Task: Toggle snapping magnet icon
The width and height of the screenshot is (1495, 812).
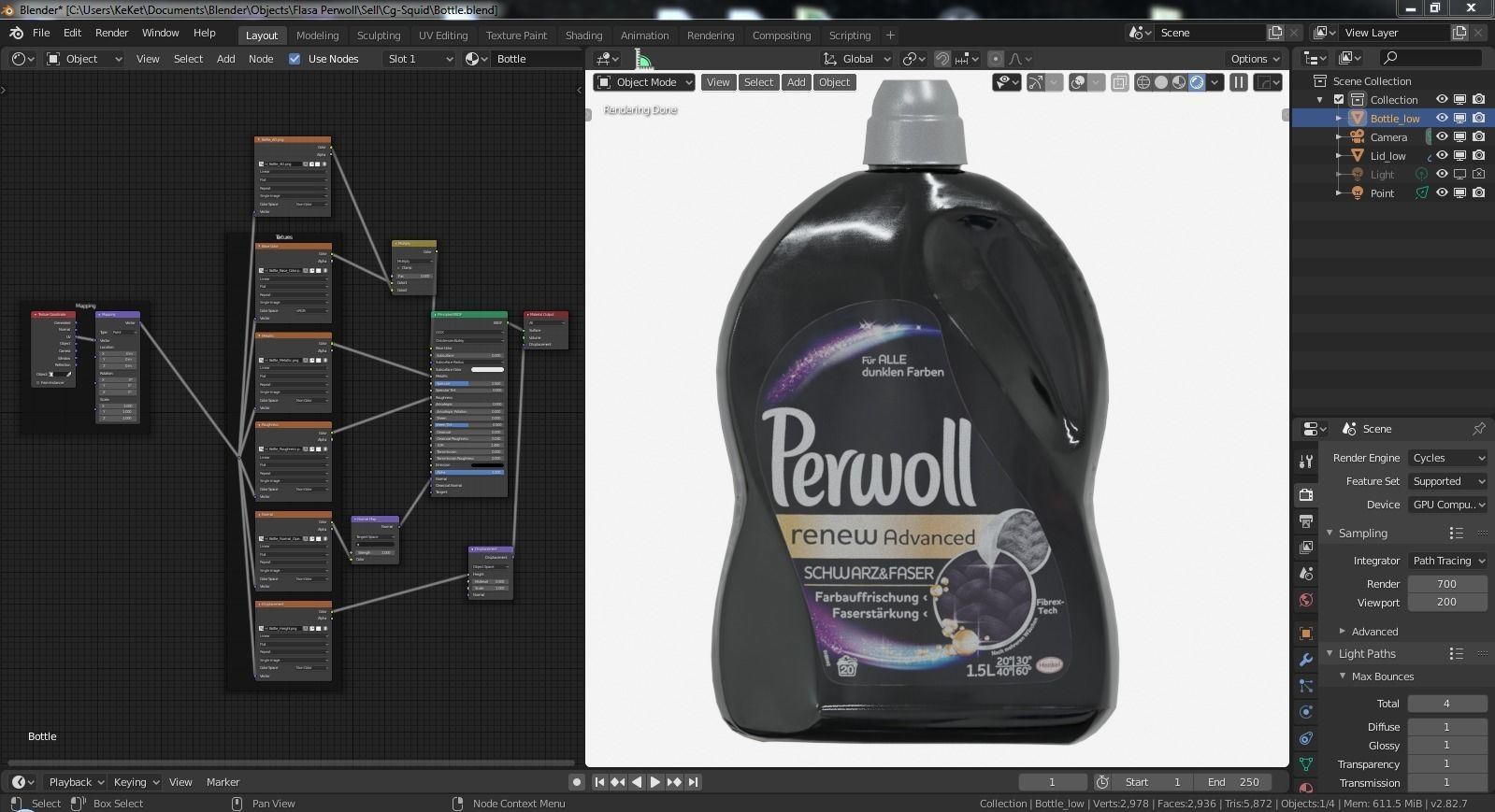Action: [942, 59]
